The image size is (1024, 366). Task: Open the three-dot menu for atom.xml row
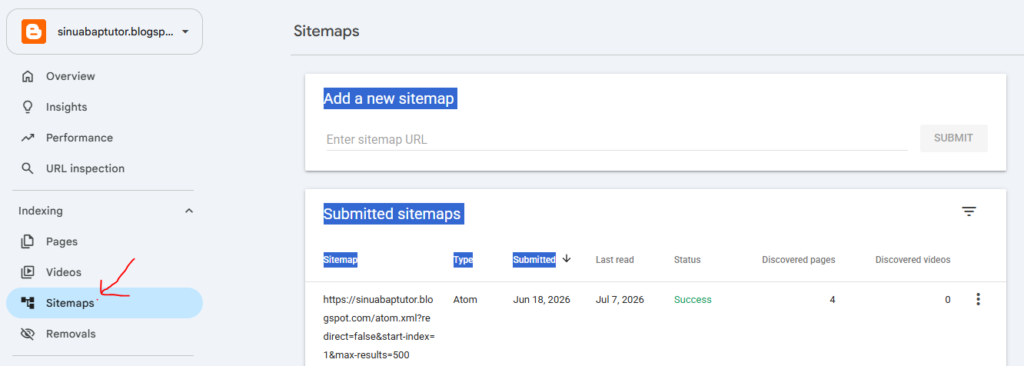(x=978, y=299)
